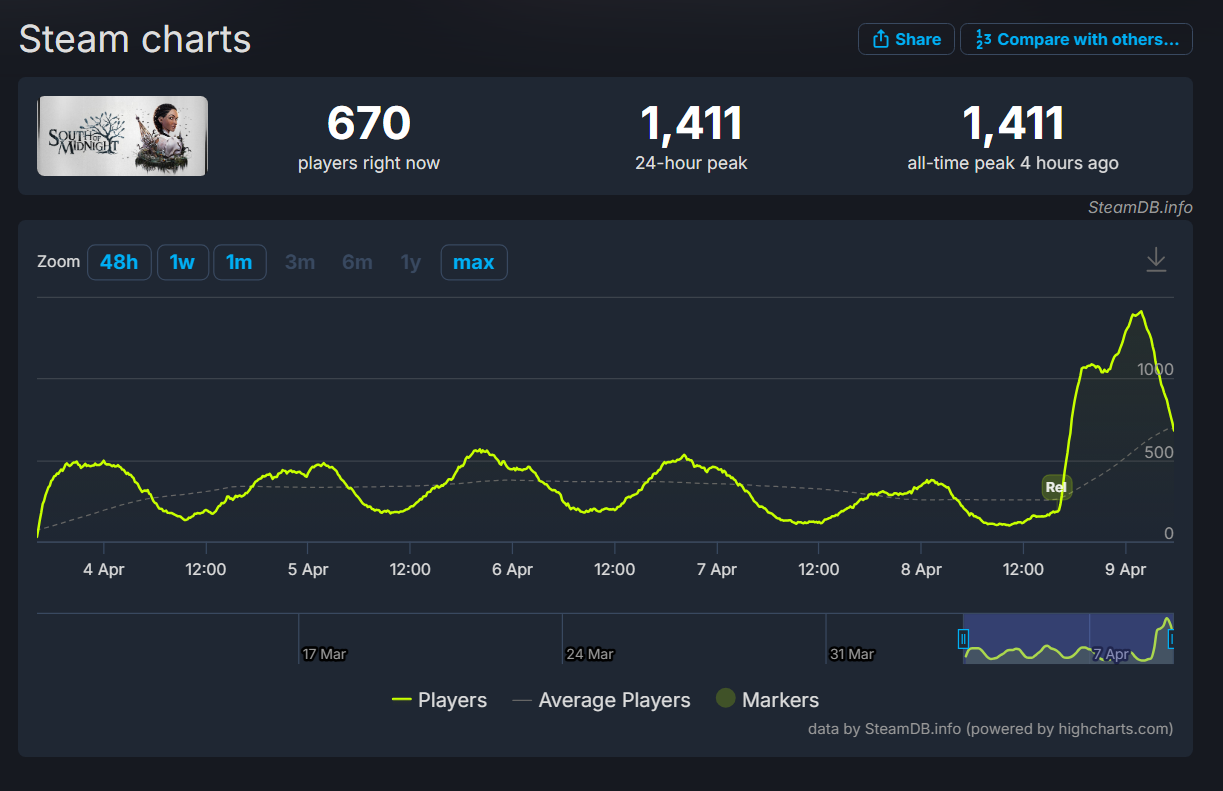Click the all-time peak 4 hours ago label
The width and height of the screenshot is (1223, 791).
pos(1013,163)
